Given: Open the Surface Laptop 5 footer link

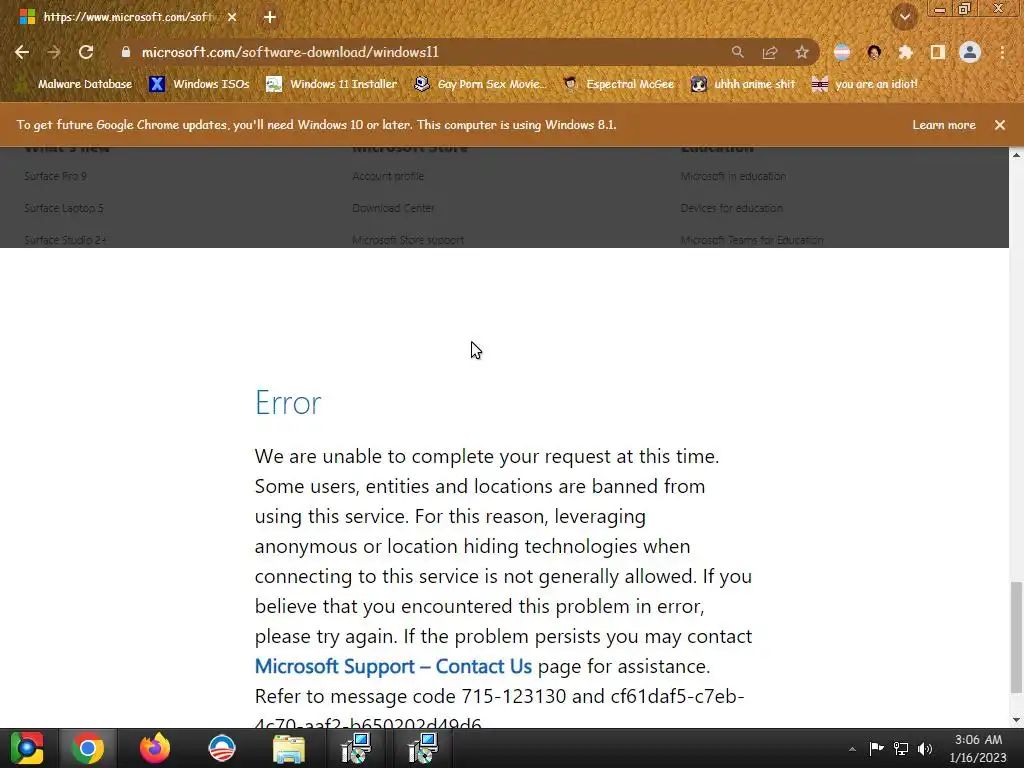Looking at the screenshot, I should 64,208.
